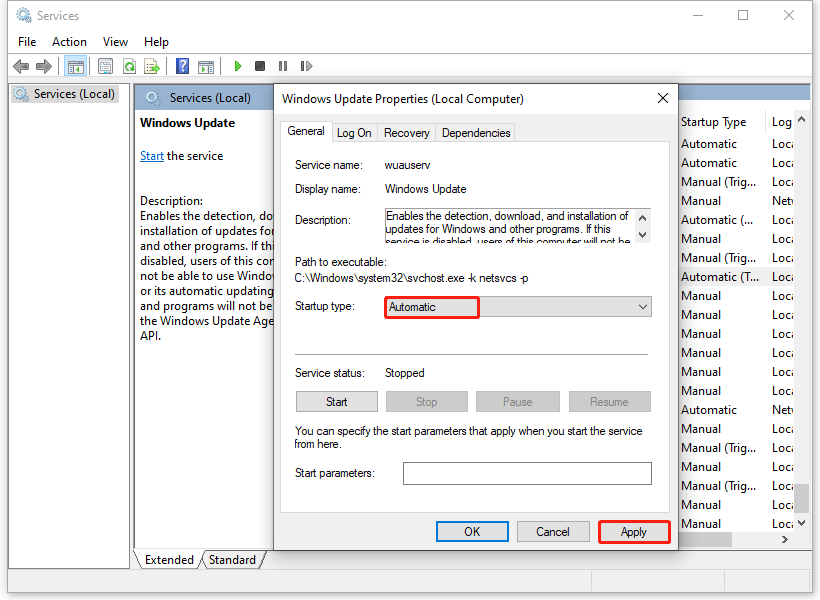This screenshot has width=820, height=600.
Task: Go back with the toolbar Back arrow
Action: coord(21,66)
